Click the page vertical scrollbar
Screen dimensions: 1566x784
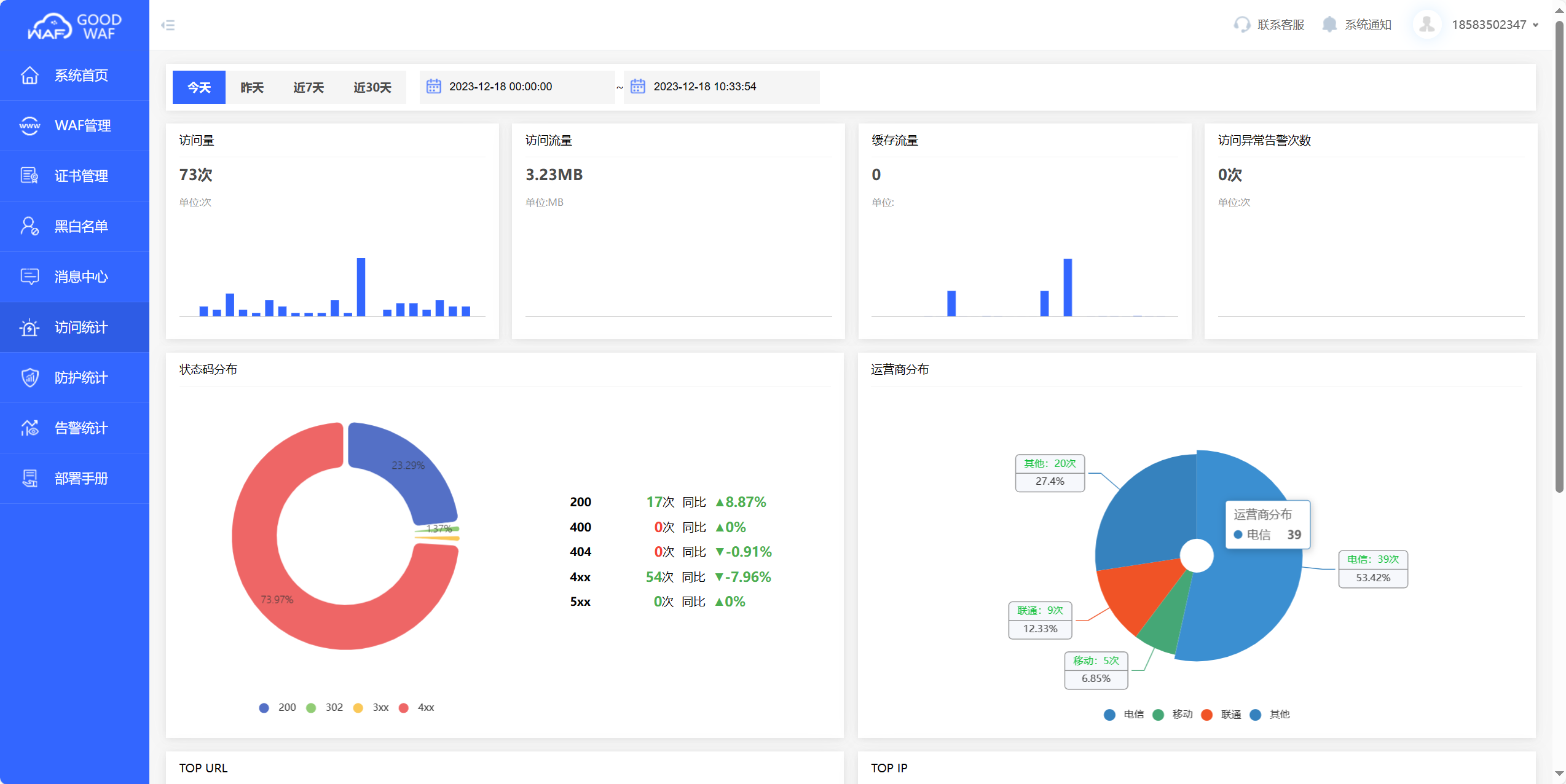1559,258
